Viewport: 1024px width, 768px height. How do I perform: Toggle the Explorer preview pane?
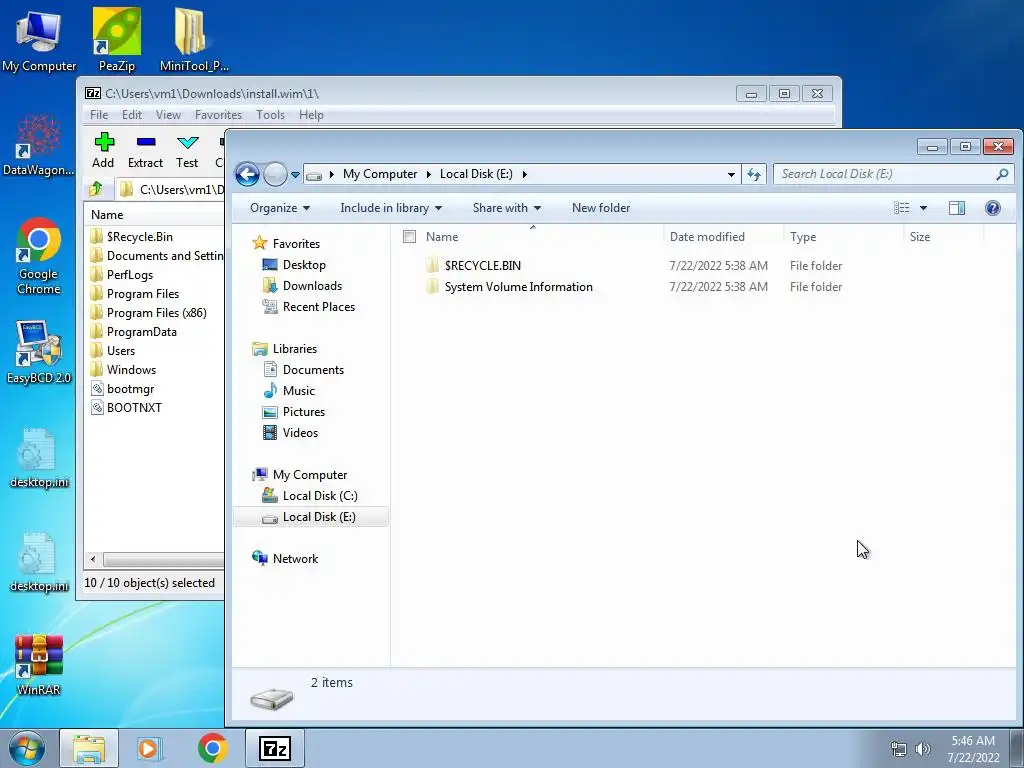pyautogui.click(x=957, y=208)
